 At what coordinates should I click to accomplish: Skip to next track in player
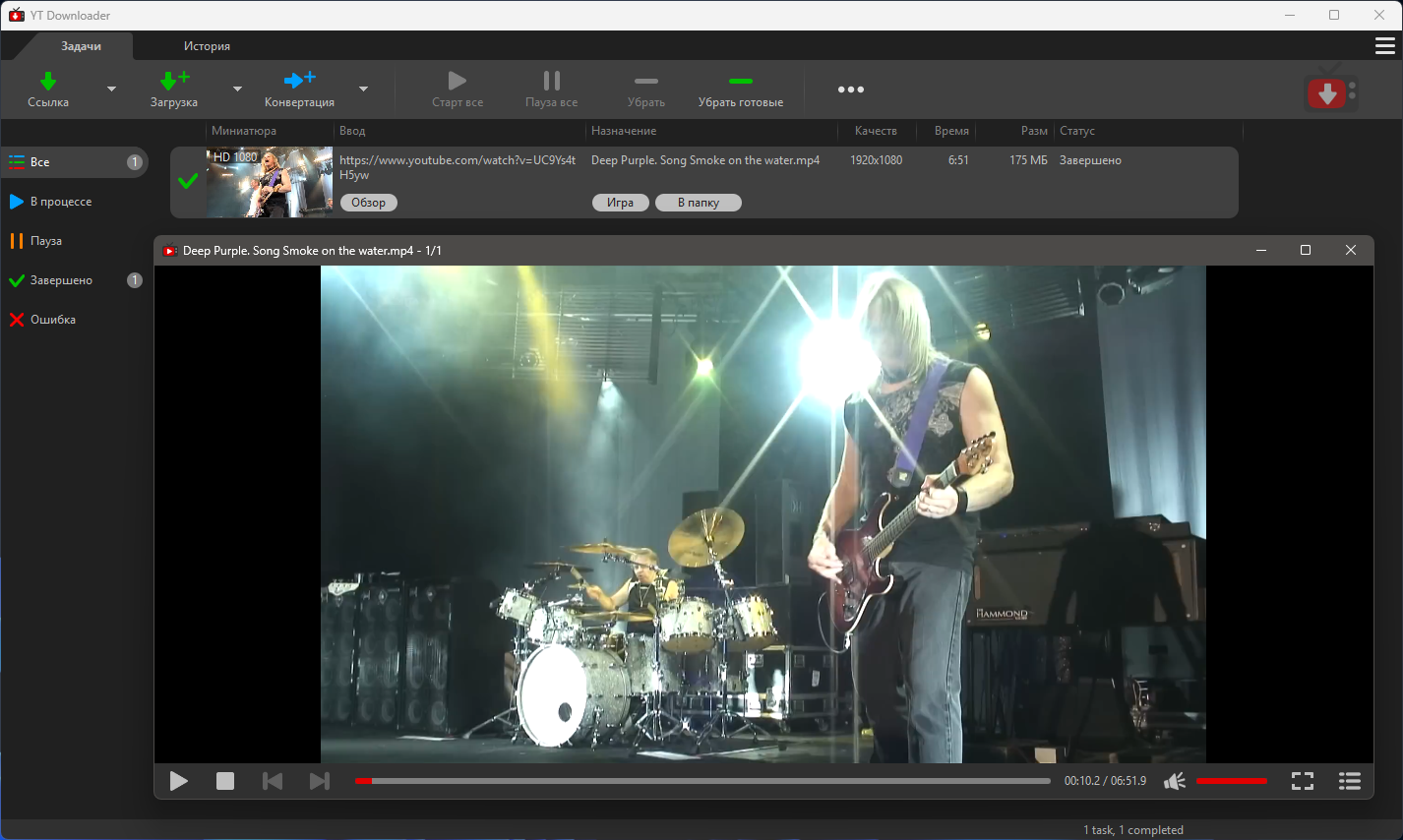[320, 781]
